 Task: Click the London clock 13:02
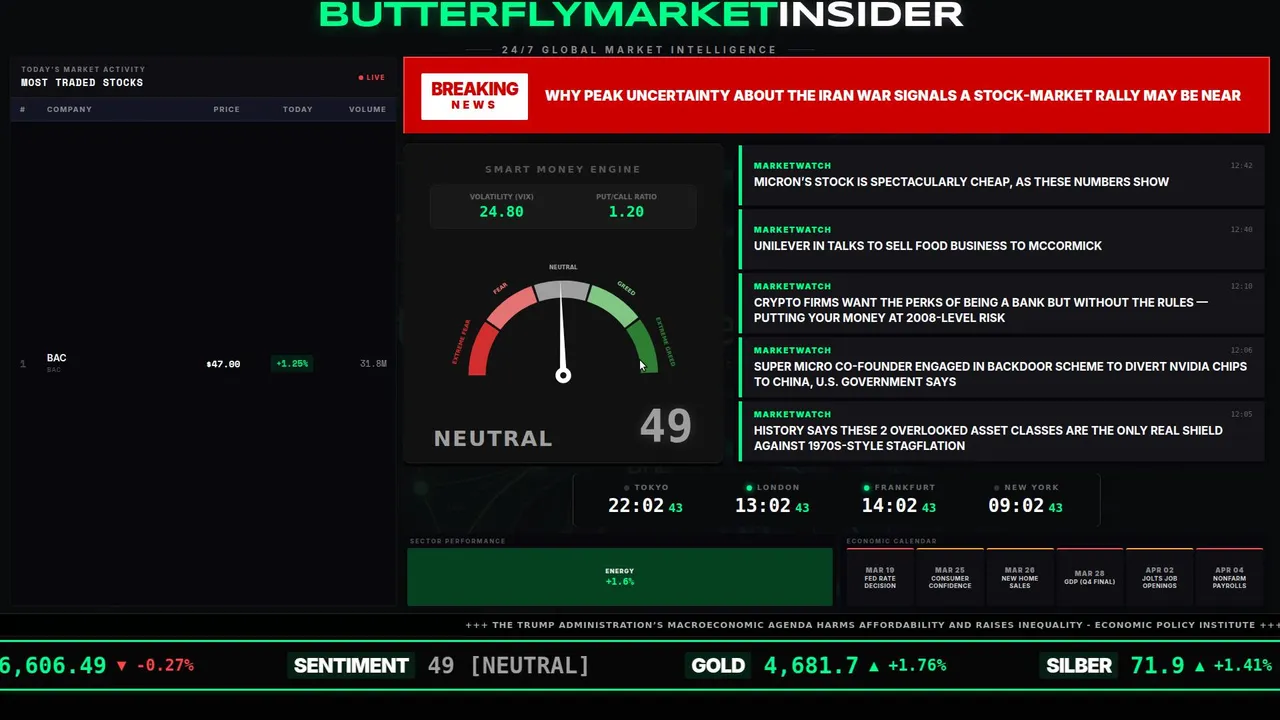pos(763,506)
